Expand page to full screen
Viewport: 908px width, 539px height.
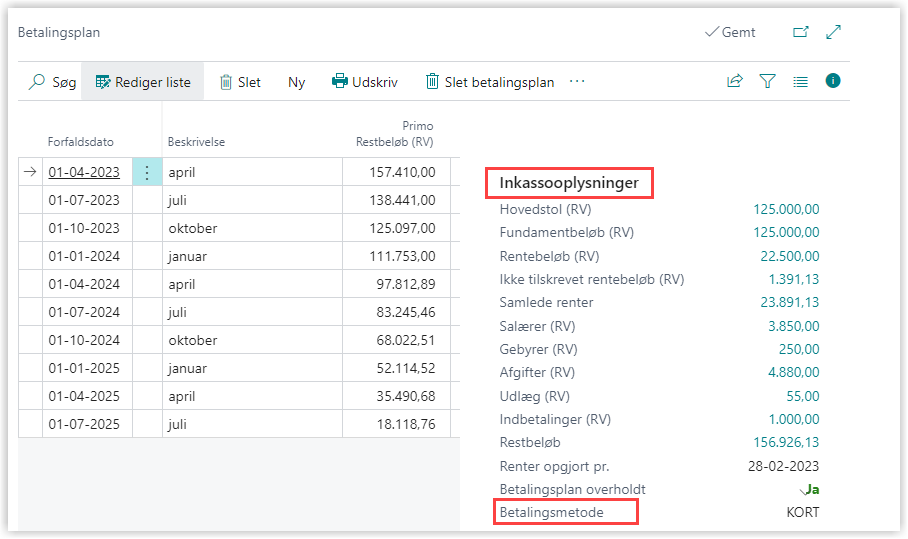click(x=834, y=32)
